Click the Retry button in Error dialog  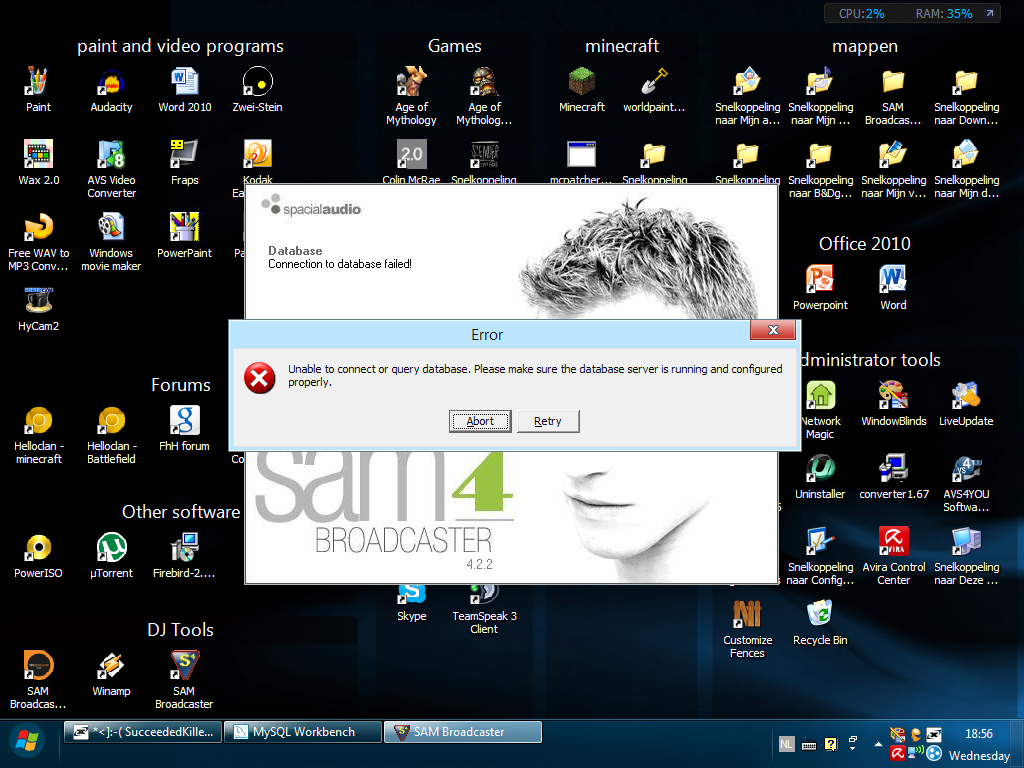(x=547, y=421)
